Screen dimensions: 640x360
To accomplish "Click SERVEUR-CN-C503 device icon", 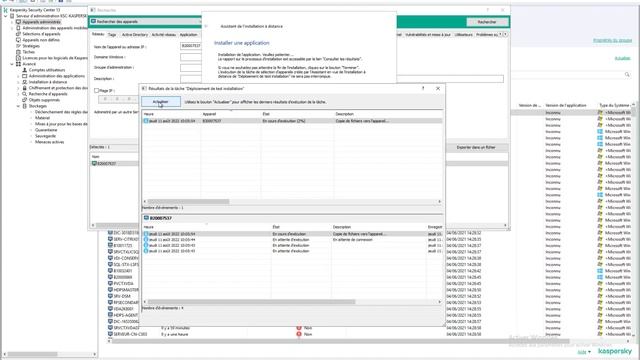I will tap(110, 334).
